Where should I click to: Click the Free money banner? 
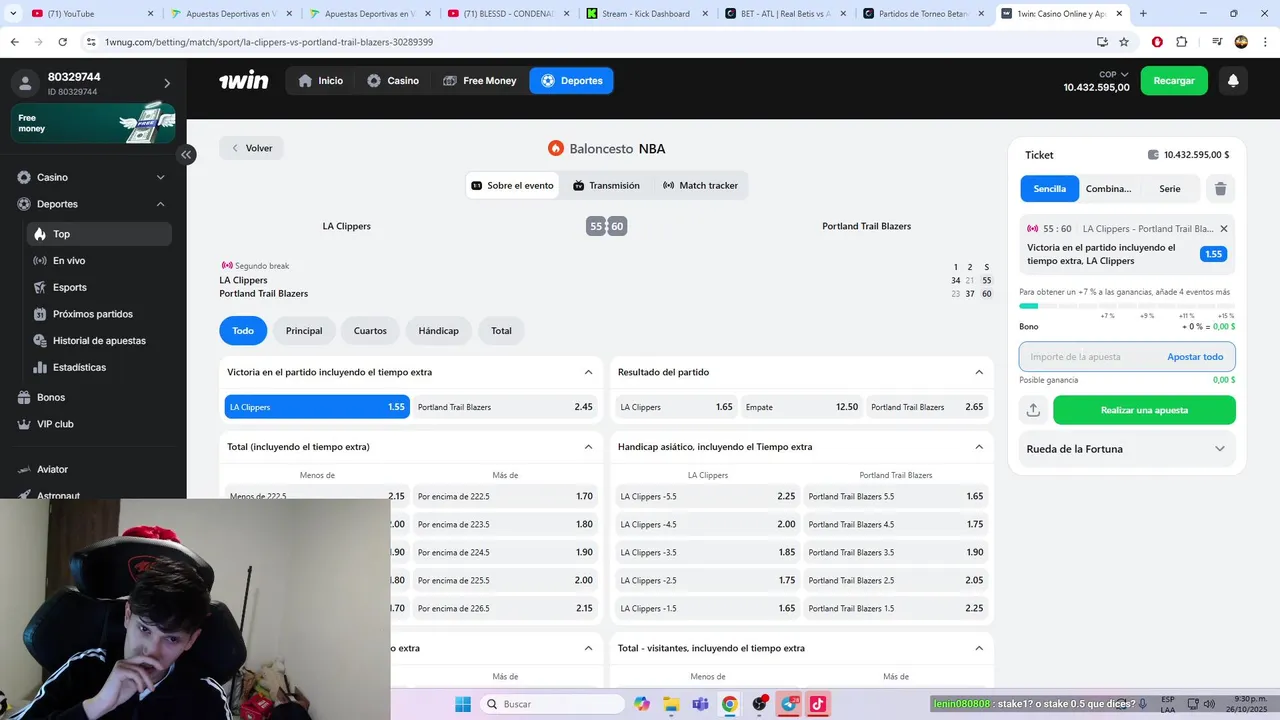coord(93,123)
